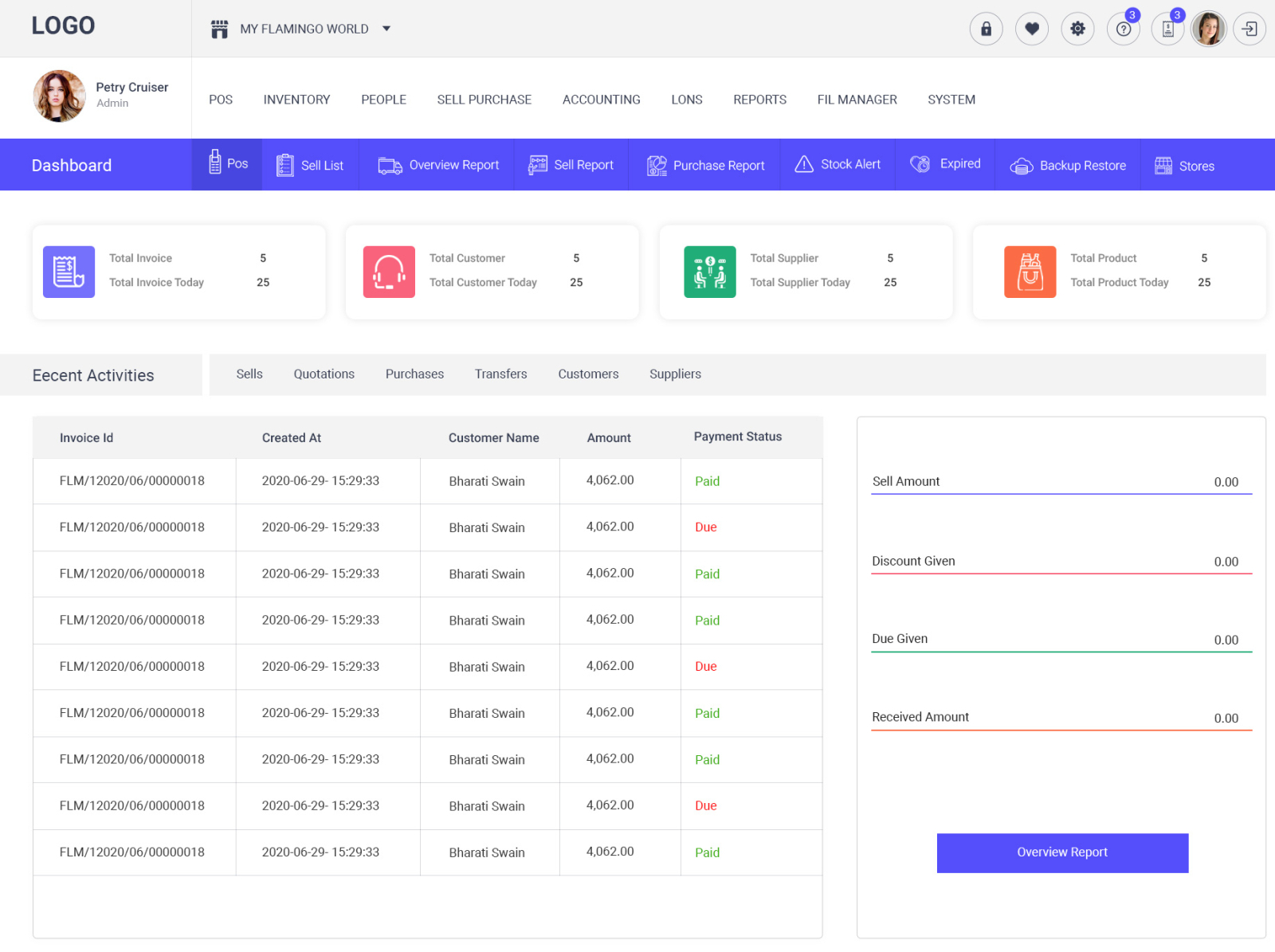
Task: Expand the MY FLAMINGO WORLD dropdown arrow
Action: click(386, 29)
